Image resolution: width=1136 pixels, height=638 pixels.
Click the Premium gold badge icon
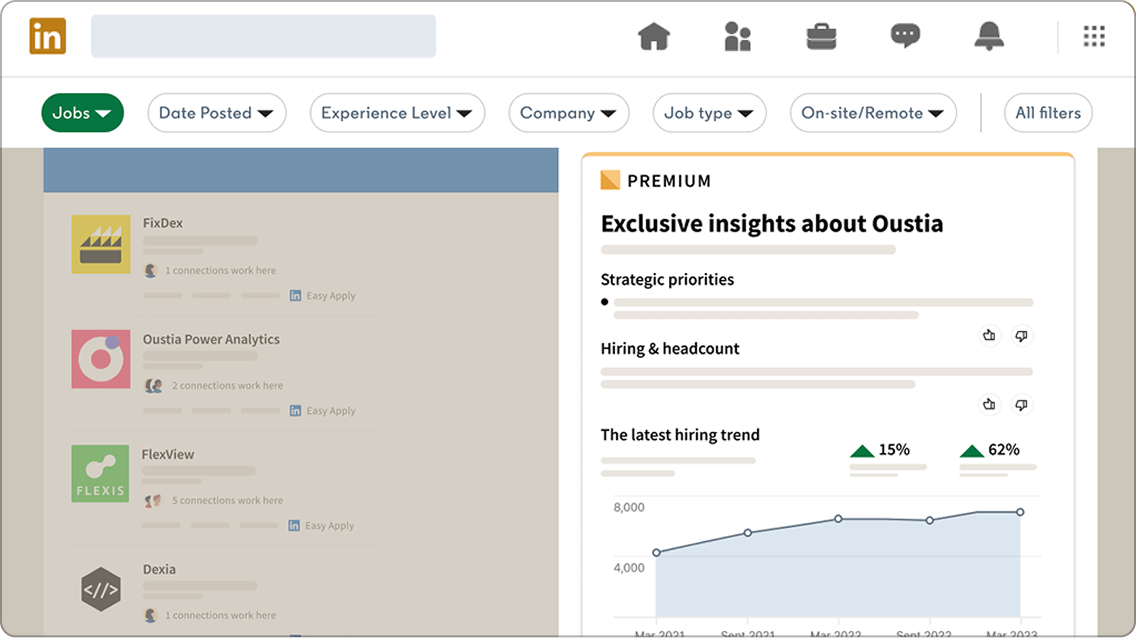point(610,180)
